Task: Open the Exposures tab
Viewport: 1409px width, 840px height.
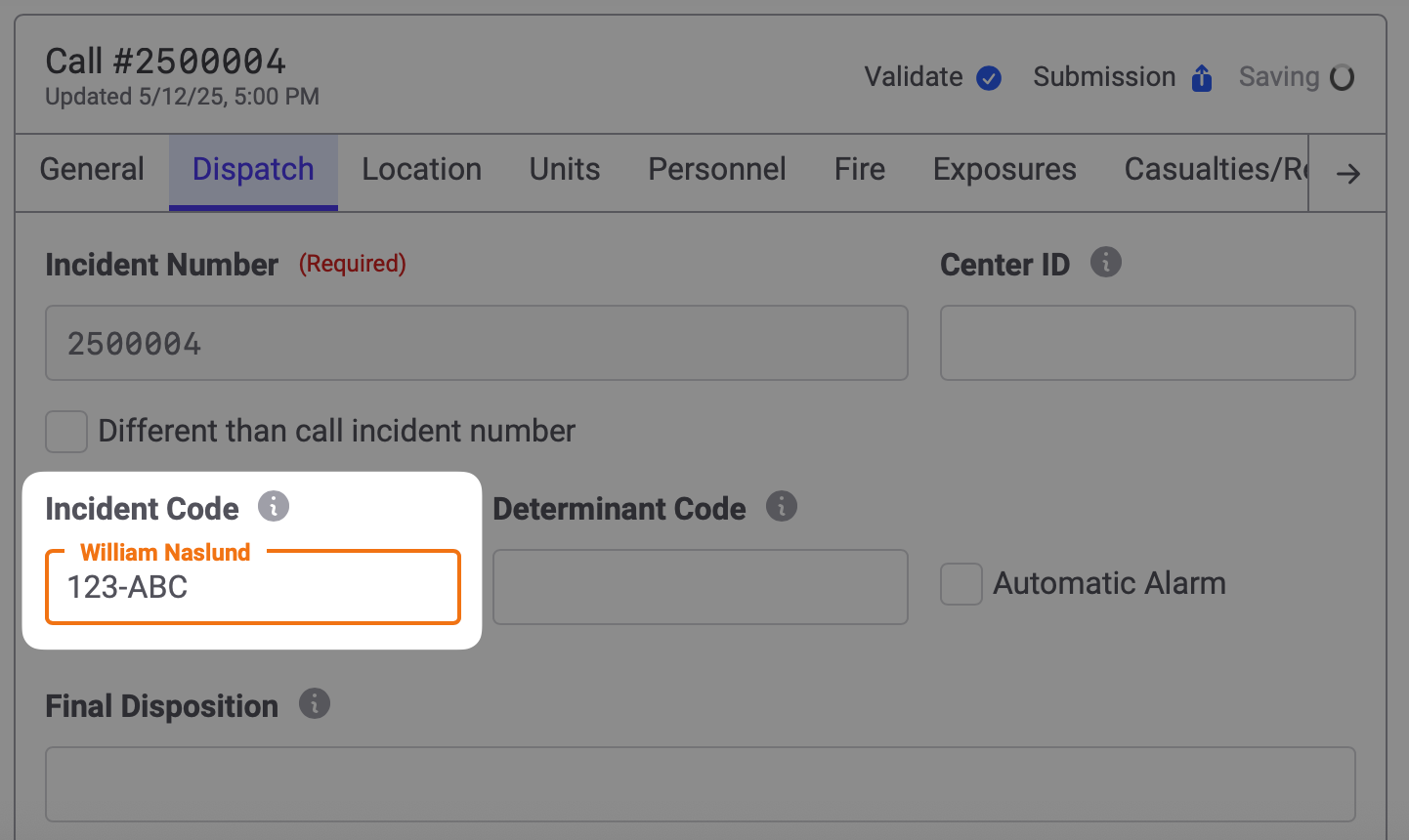Action: click(1004, 170)
